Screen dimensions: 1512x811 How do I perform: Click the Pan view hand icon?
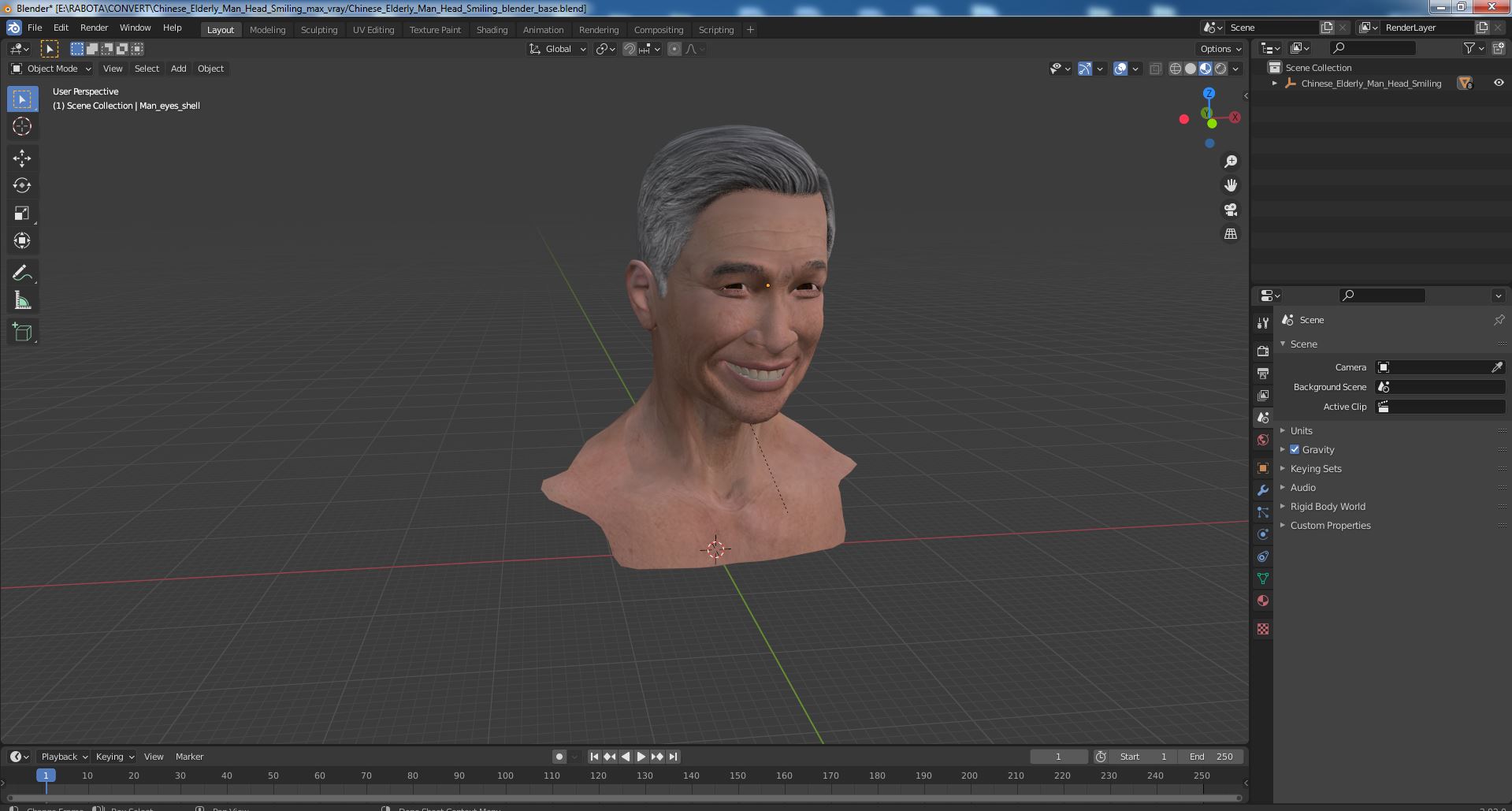pos(1230,186)
